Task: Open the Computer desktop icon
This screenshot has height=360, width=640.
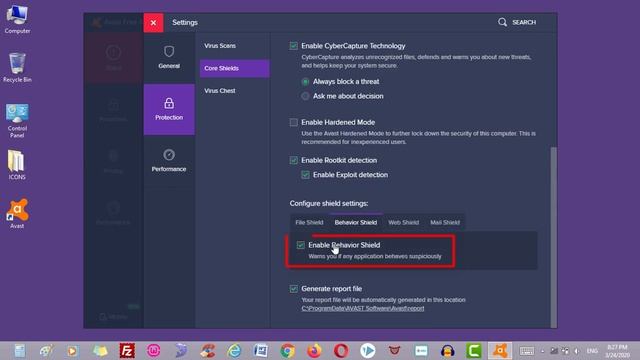Action: (17, 20)
